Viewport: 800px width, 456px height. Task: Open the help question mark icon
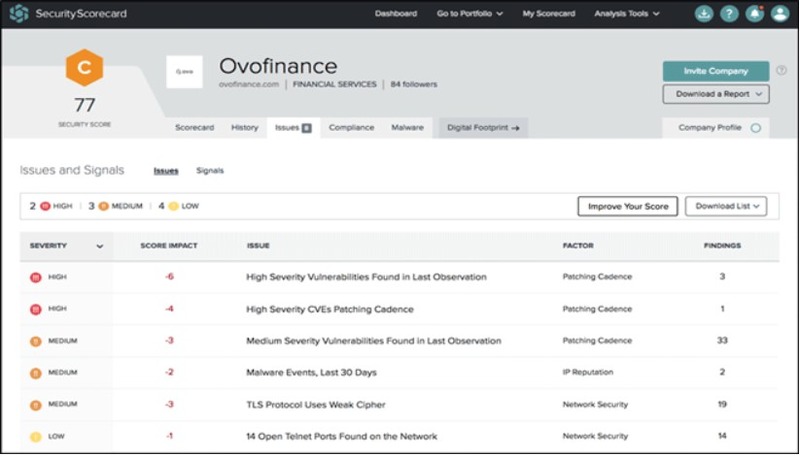pyautogui.click(x=729, y=14)
